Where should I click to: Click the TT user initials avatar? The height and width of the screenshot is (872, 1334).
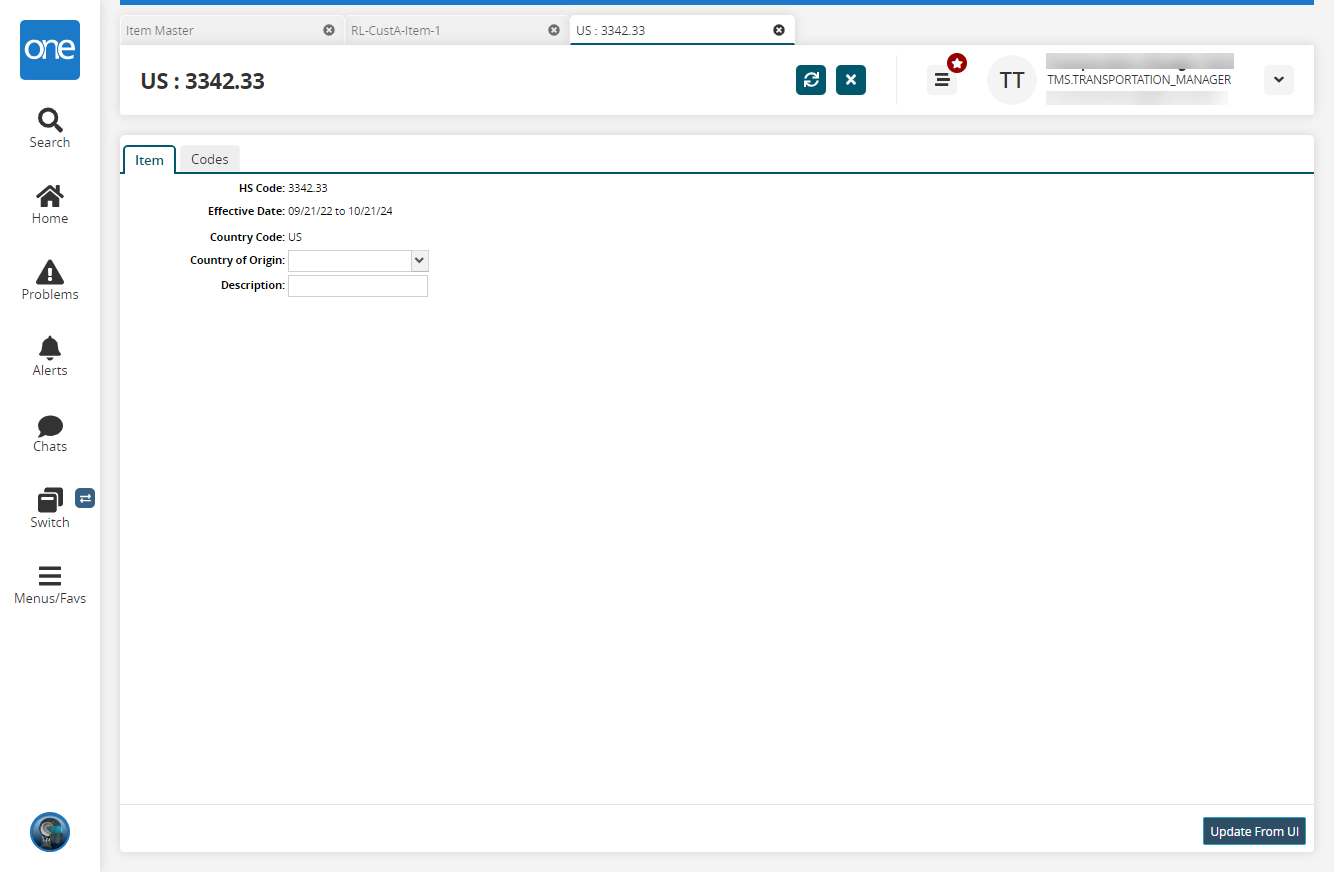point(1012,80)
